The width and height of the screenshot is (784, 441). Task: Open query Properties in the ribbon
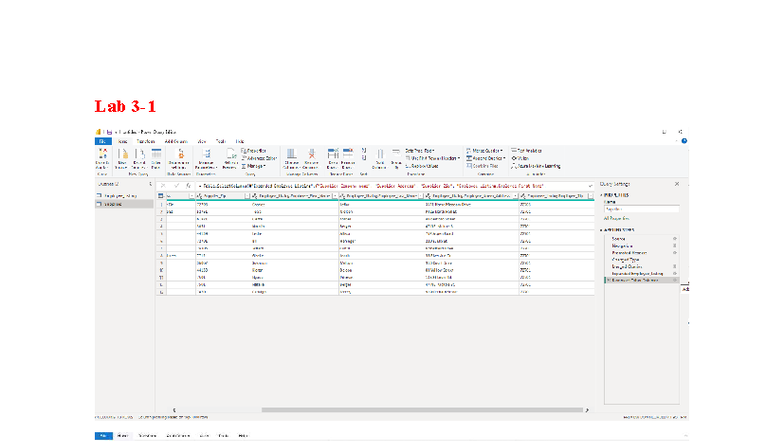pos(254,150)
